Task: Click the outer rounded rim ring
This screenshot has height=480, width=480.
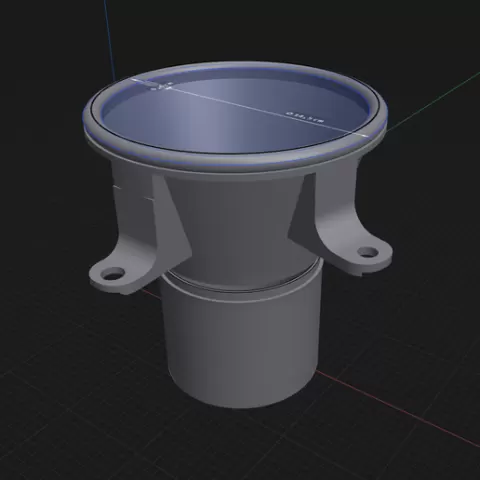Action: [x=235, y=163]
